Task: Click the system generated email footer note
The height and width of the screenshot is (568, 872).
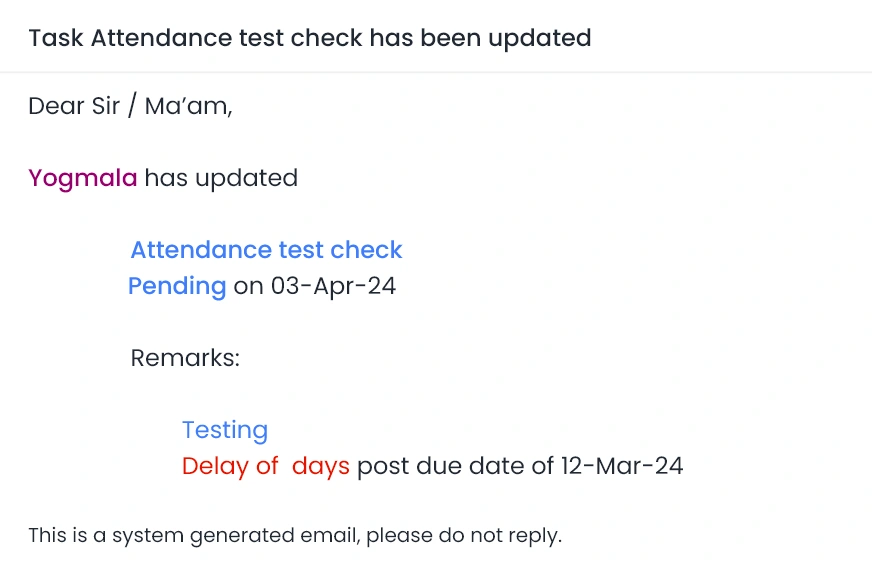Action: 295,535
